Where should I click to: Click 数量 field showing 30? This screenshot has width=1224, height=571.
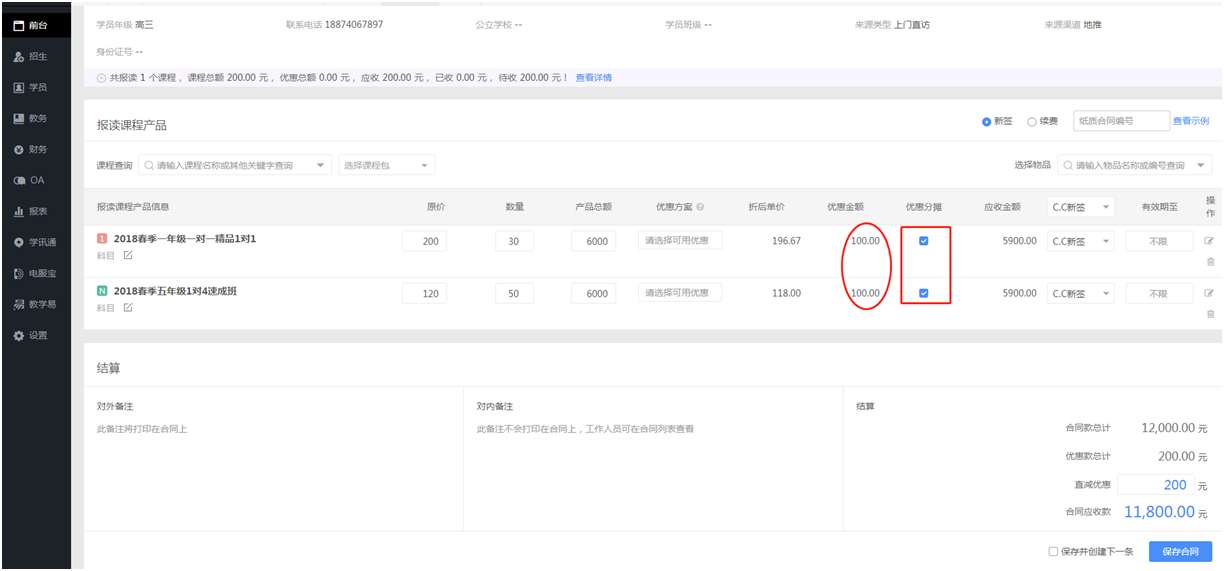coord(514,241)
